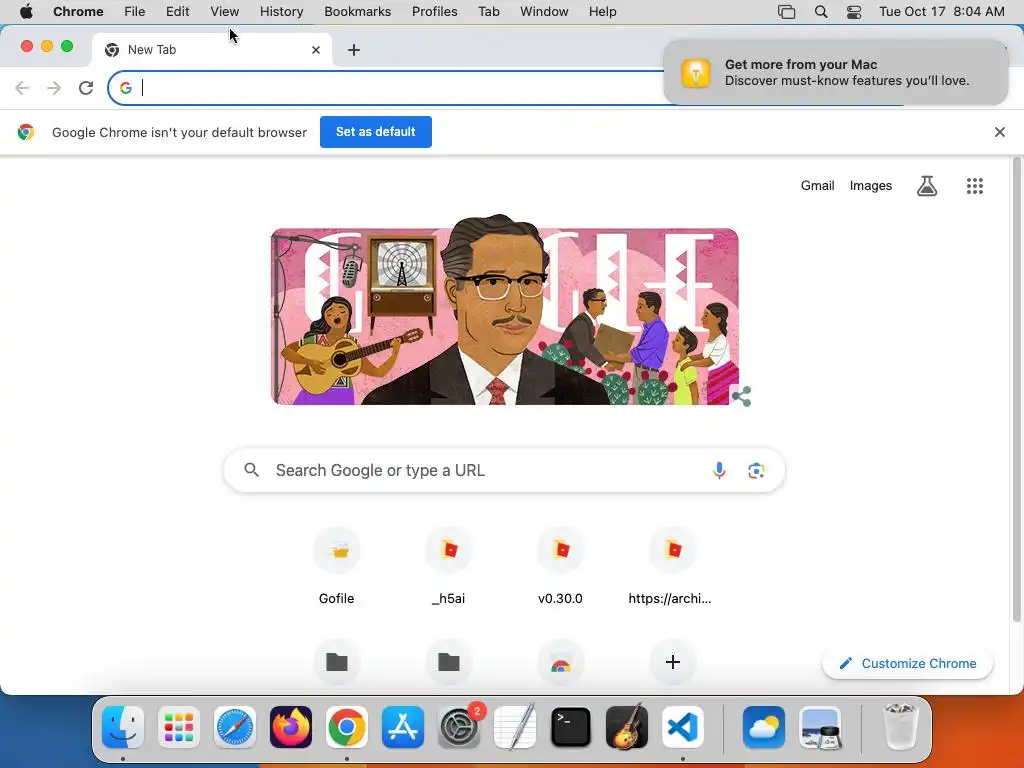Click the Google Doodle image
The height and width of the screenshot is (768, 1024).
point(504,310)
